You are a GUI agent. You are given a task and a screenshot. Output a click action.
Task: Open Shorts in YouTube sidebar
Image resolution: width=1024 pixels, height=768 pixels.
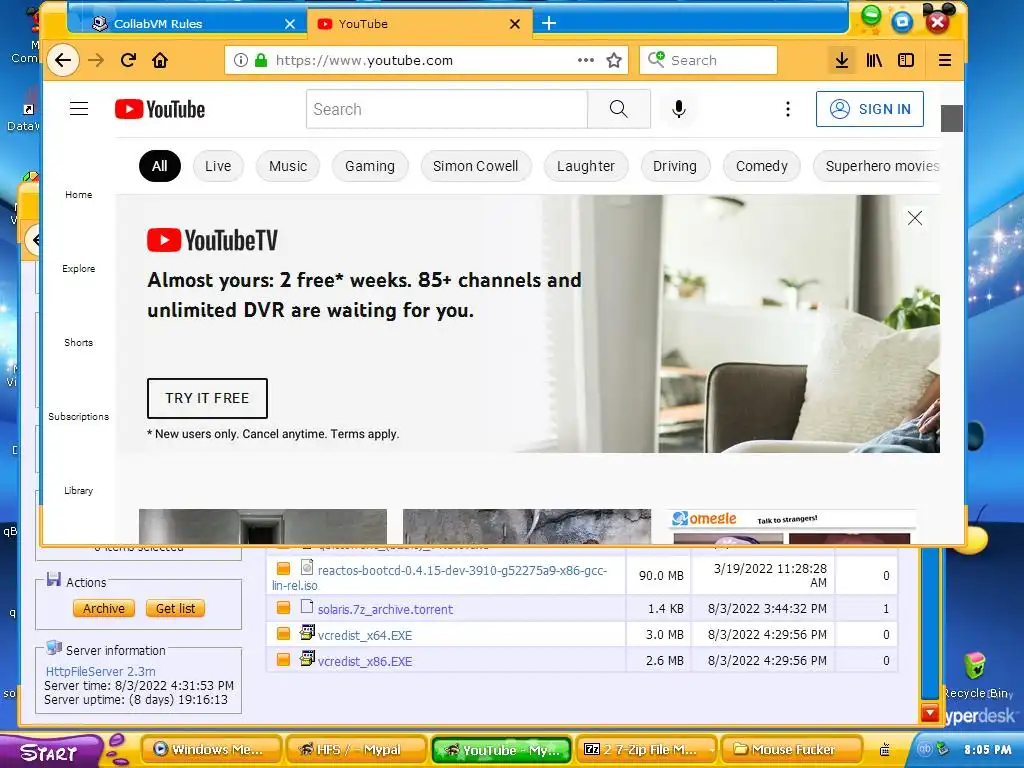coord(78,342)
